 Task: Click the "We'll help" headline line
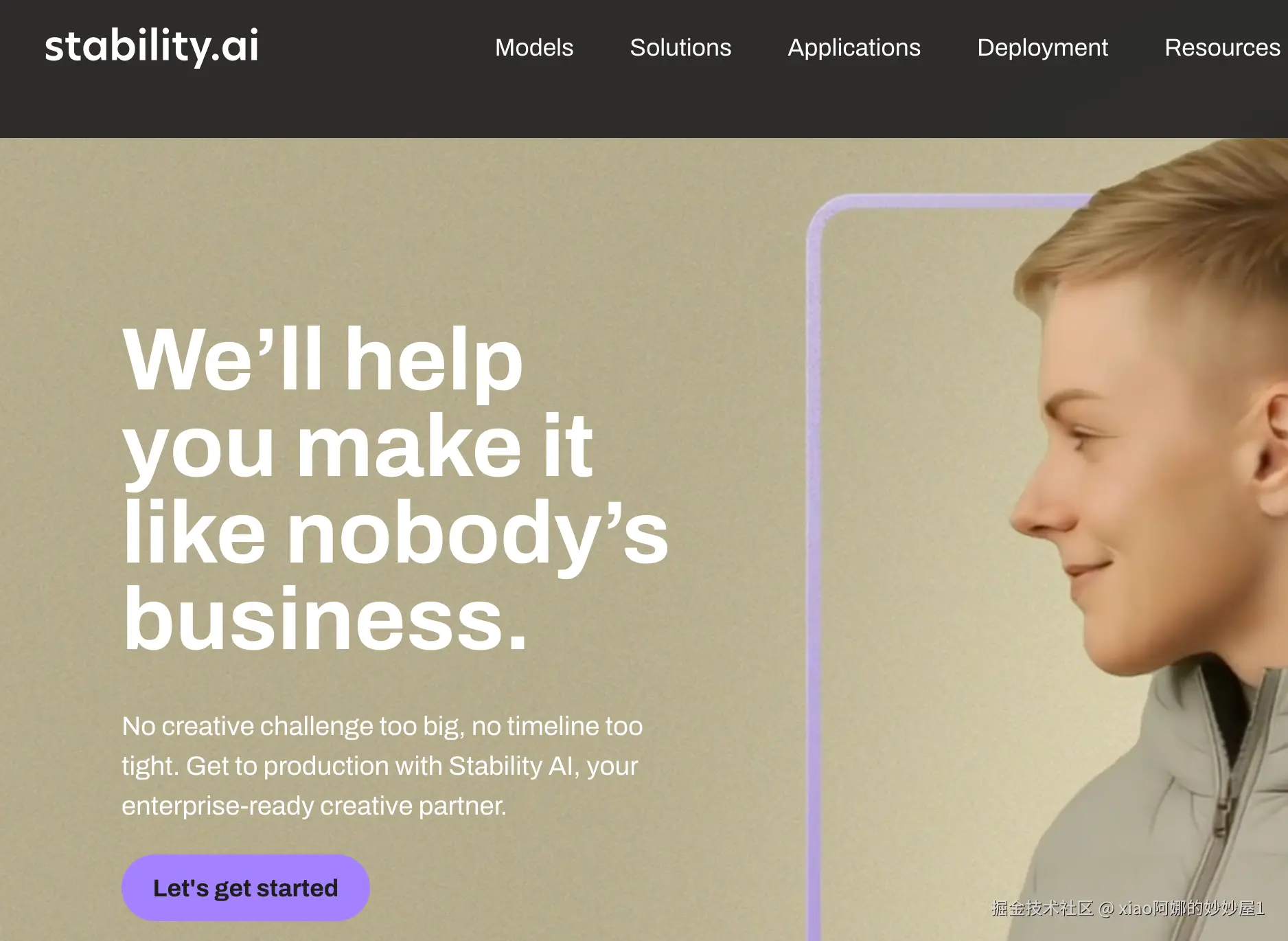(x=323, y=360)
